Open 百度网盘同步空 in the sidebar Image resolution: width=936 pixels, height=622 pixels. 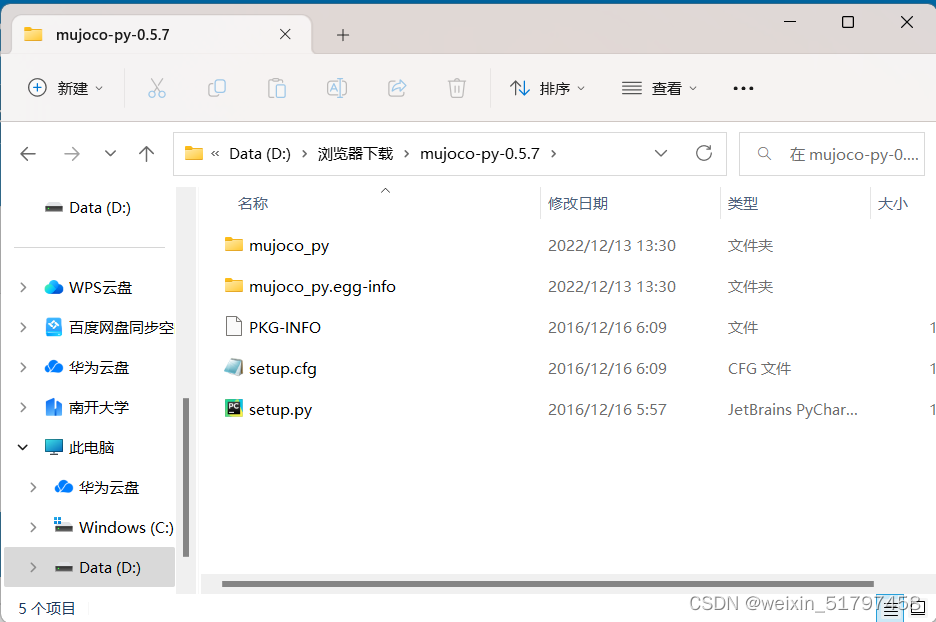pos(121,327)
